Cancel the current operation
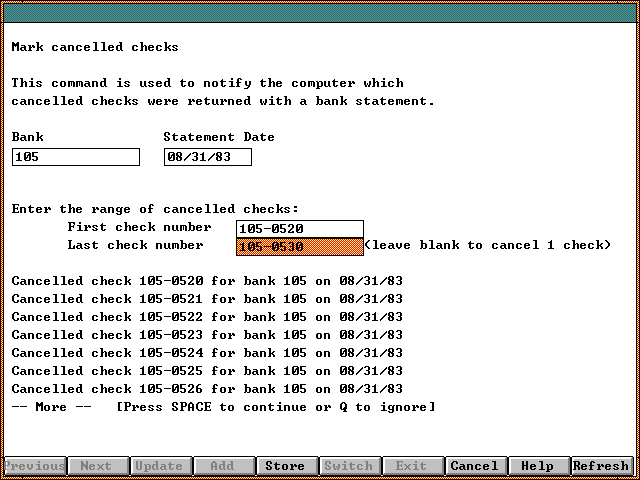 (x=474, y=466)
